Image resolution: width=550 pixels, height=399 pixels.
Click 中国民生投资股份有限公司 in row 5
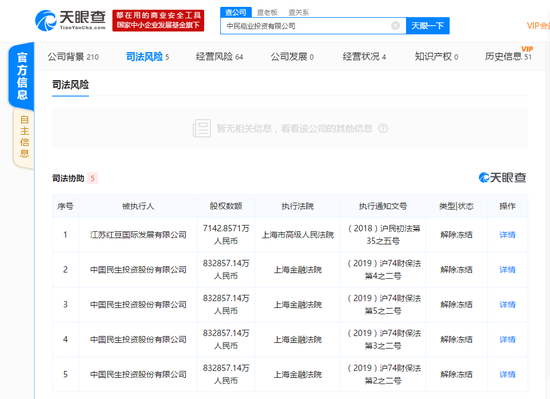[138, 374]
